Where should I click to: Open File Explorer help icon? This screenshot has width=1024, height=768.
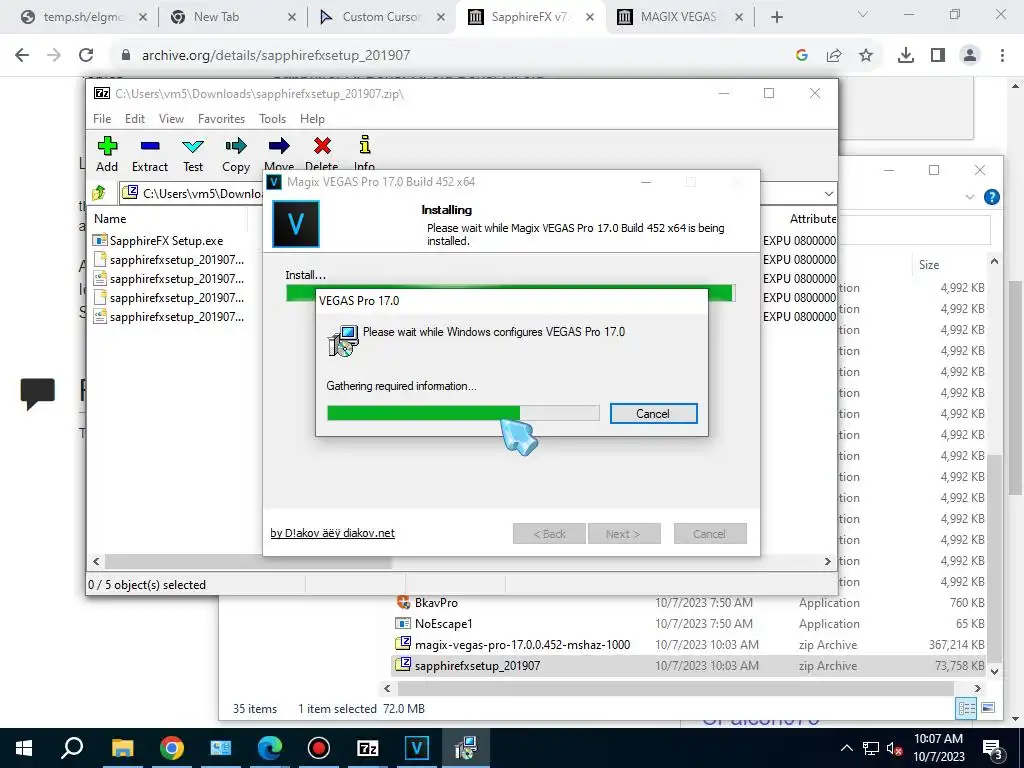pyautogui.click(x=991, y=197)
